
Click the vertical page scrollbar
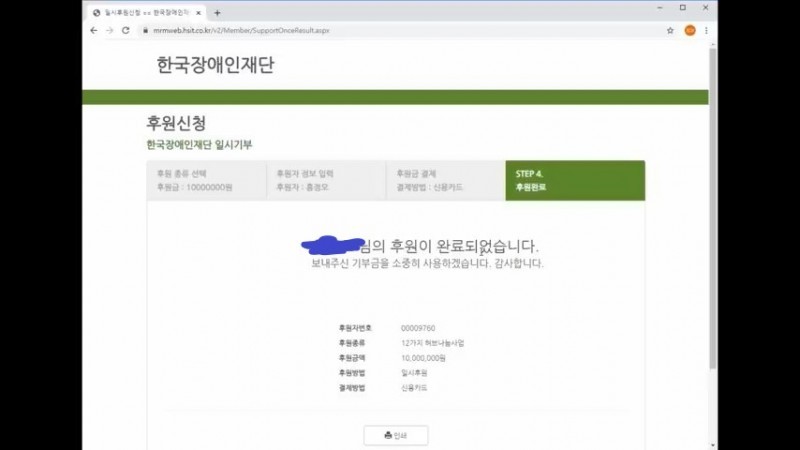coord(712,200)
